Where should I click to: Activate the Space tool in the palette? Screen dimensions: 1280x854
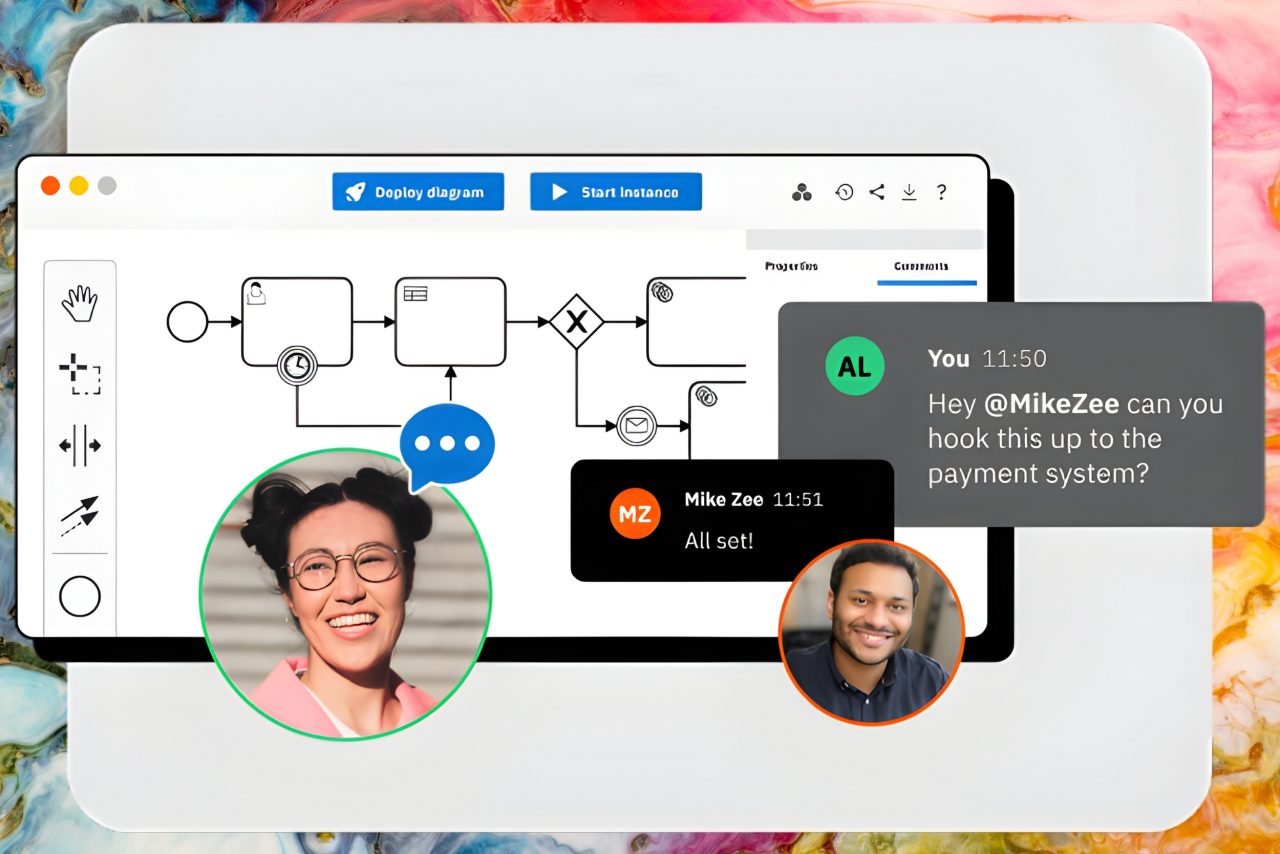79,445
